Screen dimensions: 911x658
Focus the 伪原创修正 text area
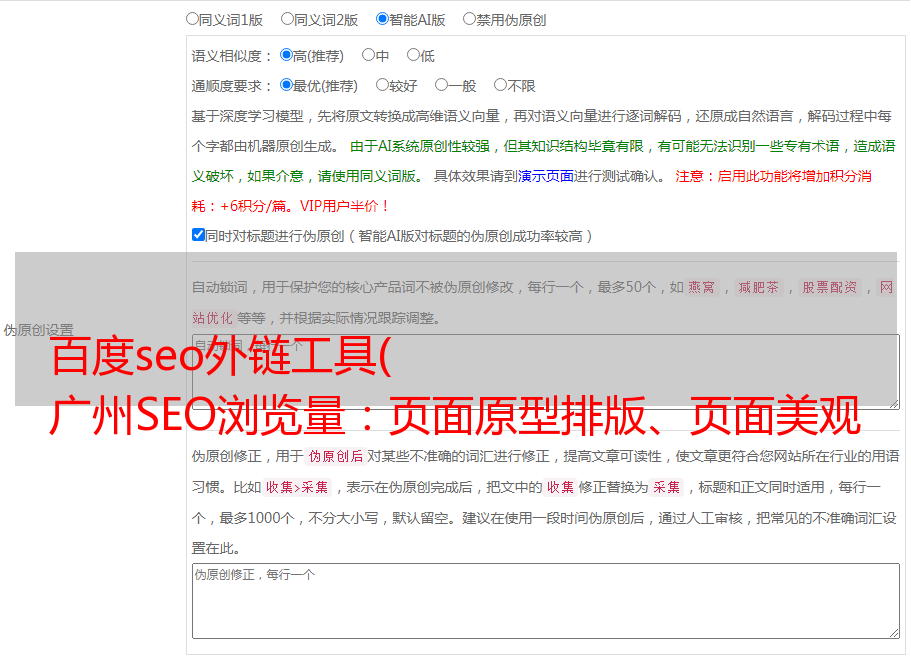[546, 601]
